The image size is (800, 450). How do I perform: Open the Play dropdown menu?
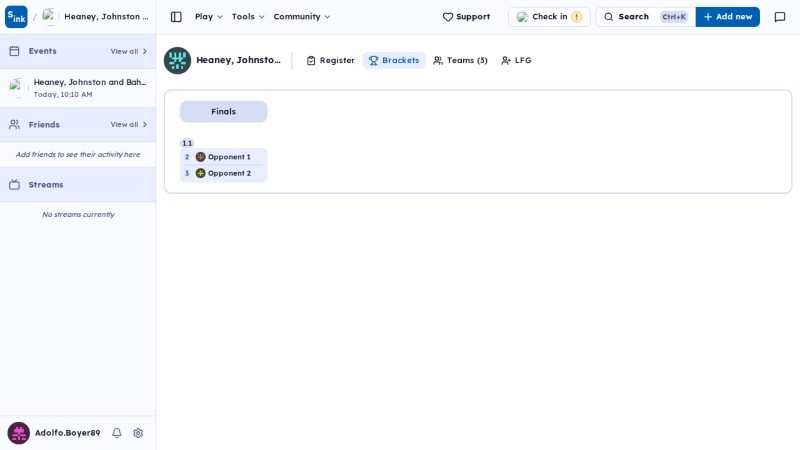209,17
